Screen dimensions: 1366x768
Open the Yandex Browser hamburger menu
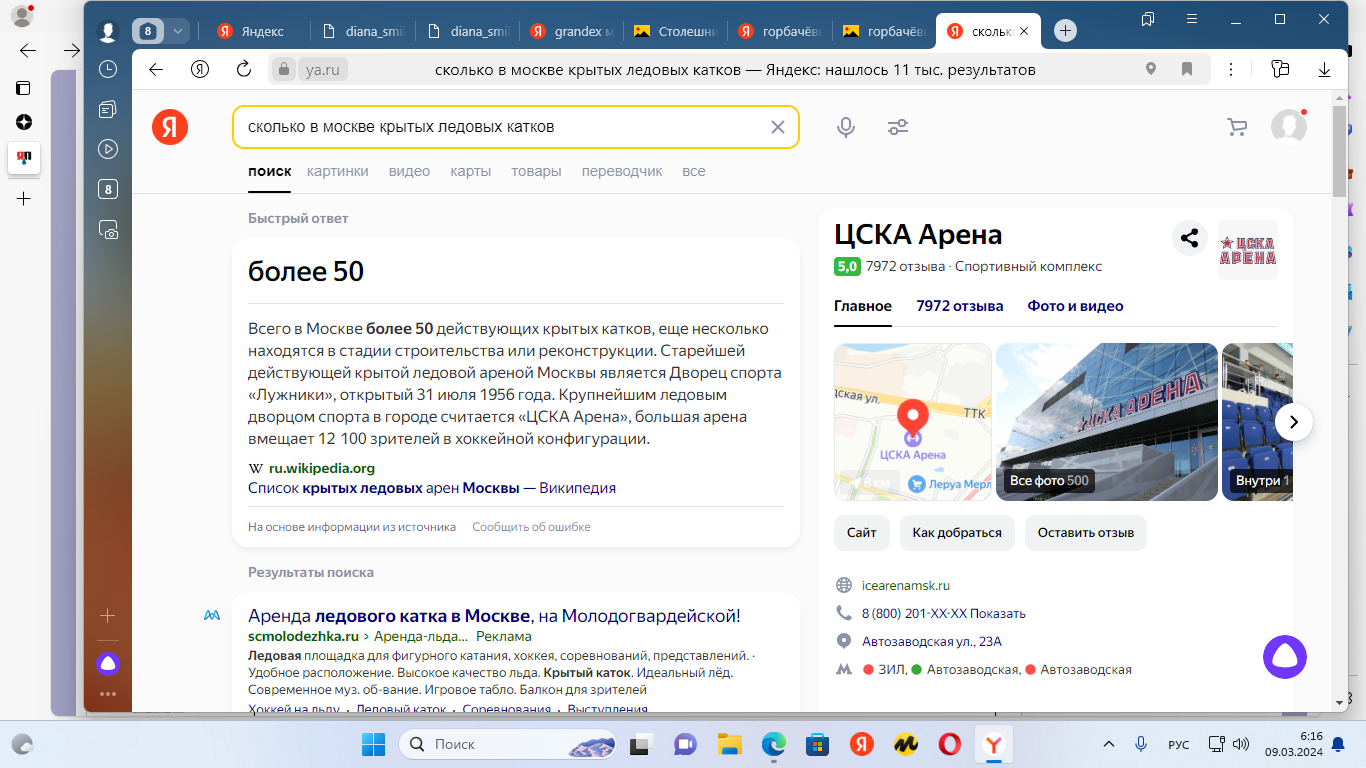pos(1191,19)
